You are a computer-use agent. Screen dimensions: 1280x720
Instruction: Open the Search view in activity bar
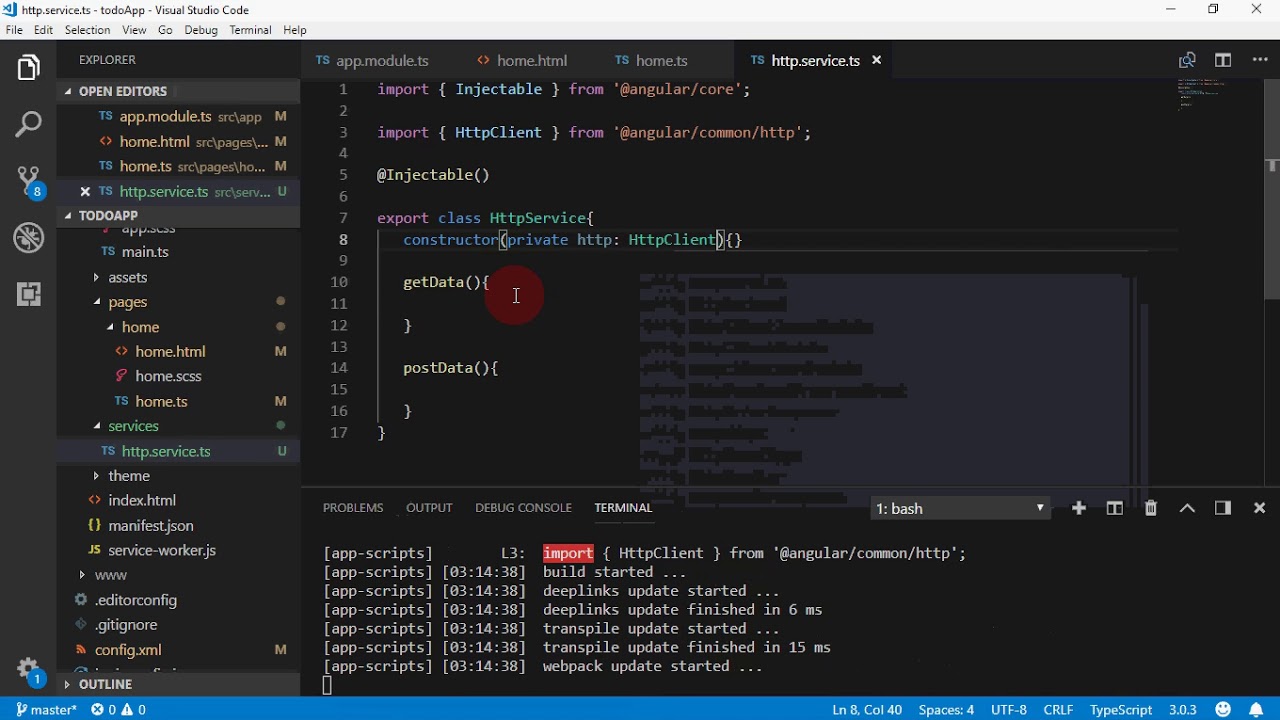click(29, 125)
